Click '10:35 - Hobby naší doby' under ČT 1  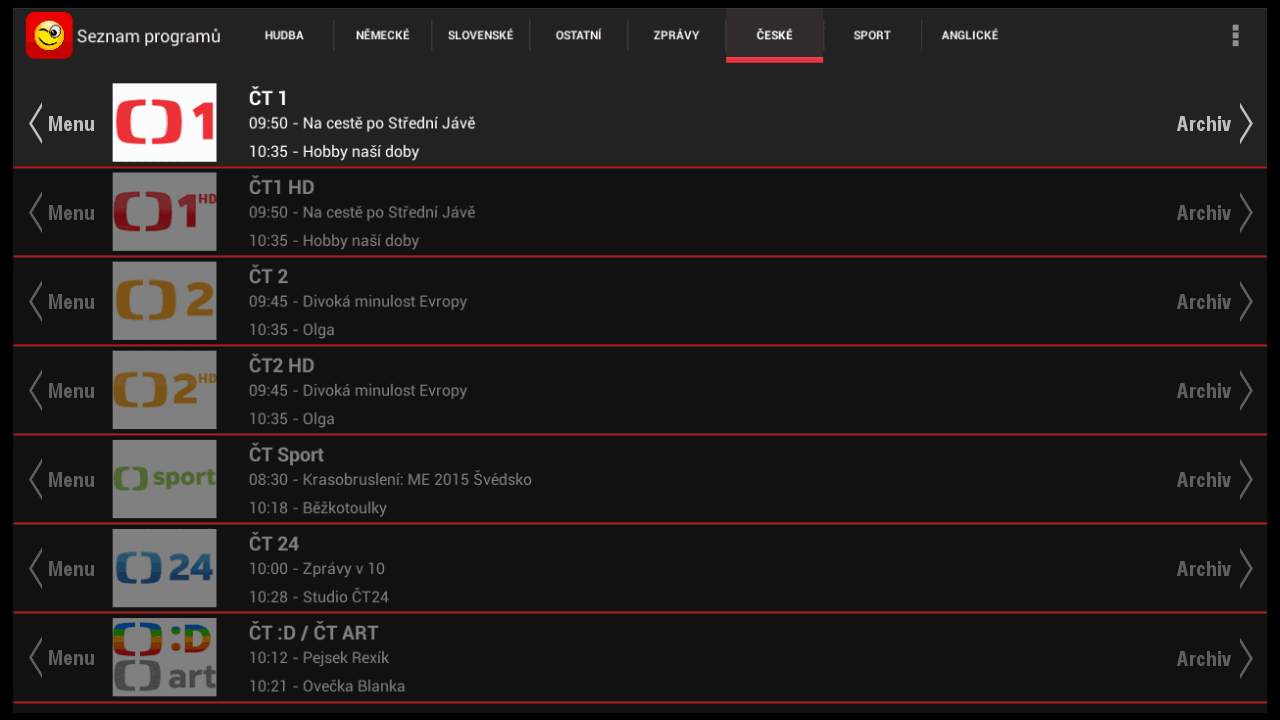(x=334, y=152)
